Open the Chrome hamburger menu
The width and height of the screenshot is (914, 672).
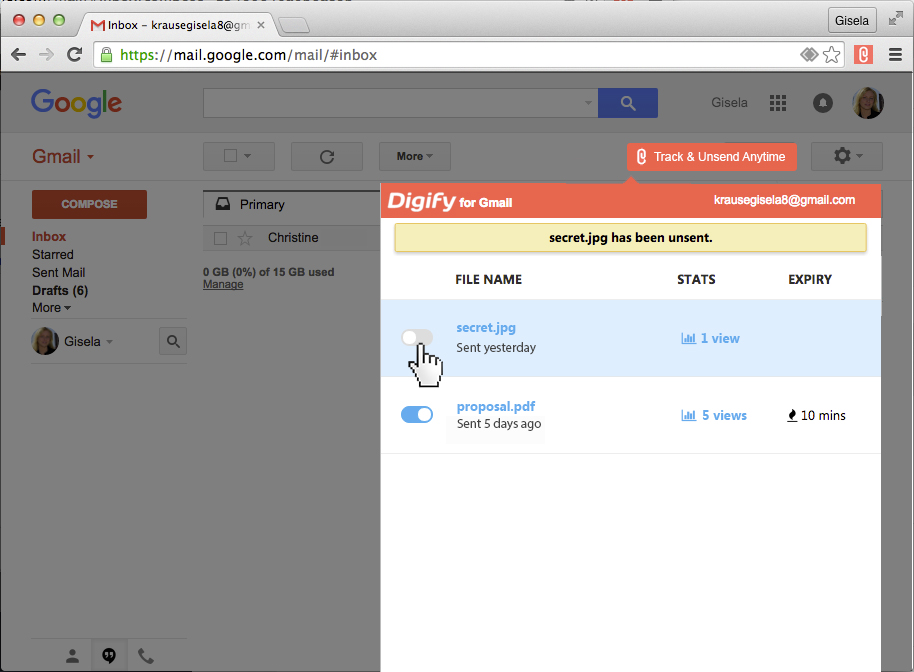click(895, 55)
